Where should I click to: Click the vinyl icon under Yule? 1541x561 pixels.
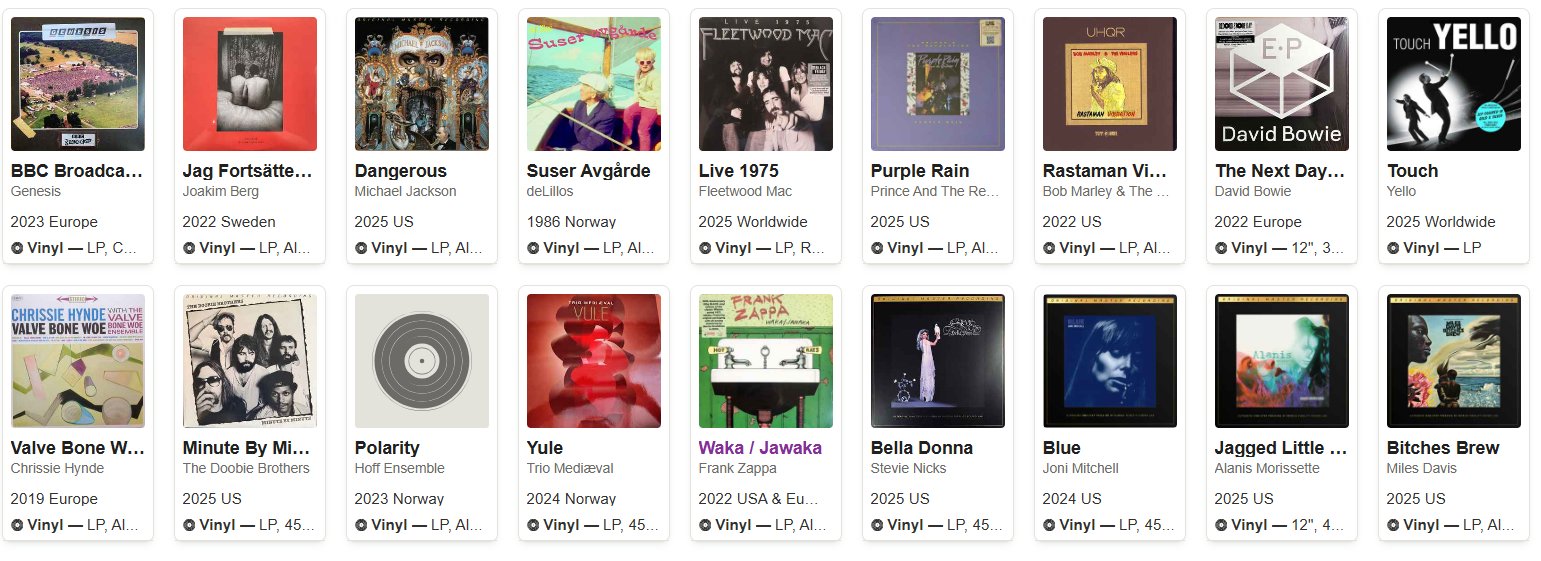click(533, 525)
